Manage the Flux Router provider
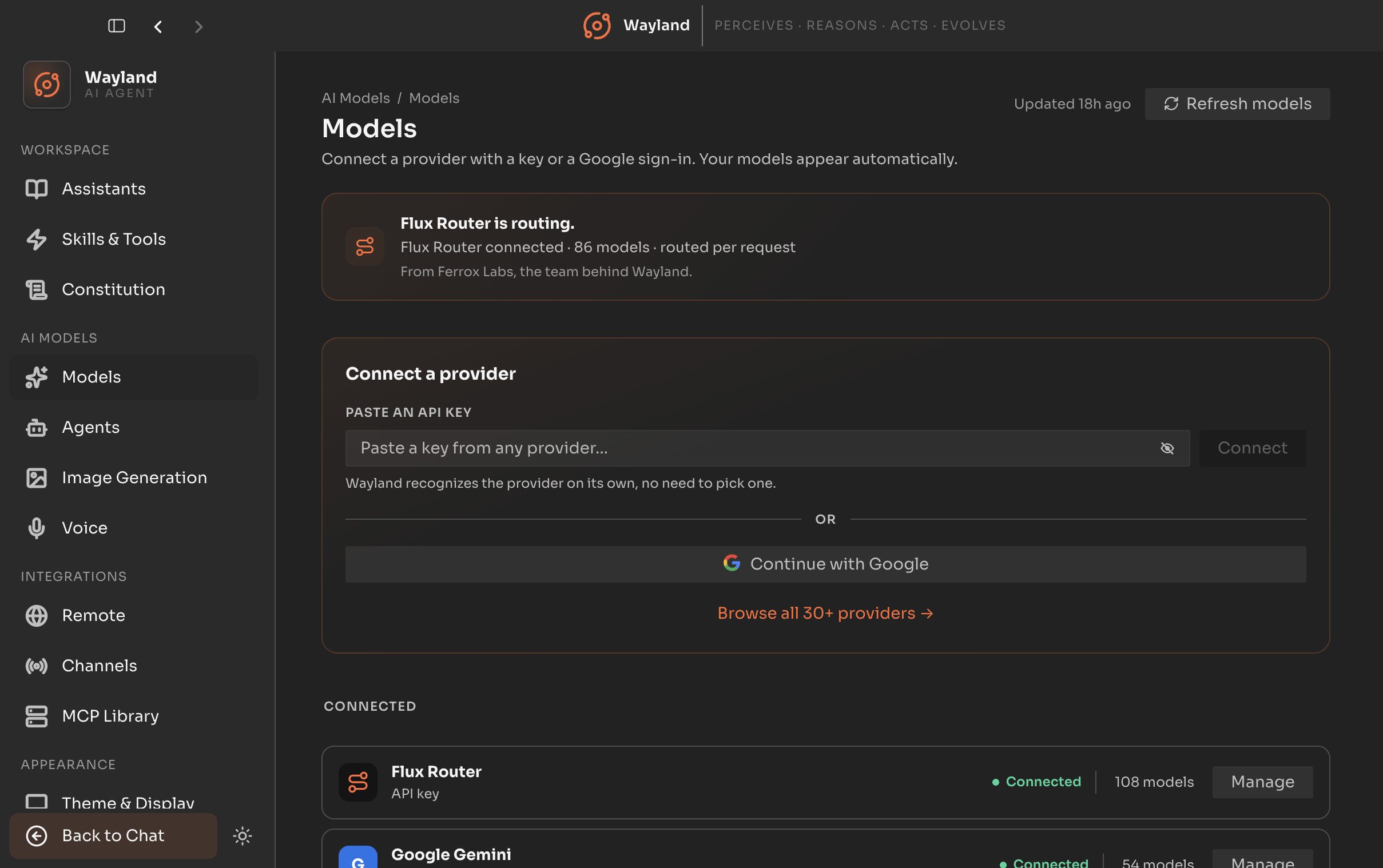Image resolution: width=1383 pixels, height=868 pixels. 1262,782
